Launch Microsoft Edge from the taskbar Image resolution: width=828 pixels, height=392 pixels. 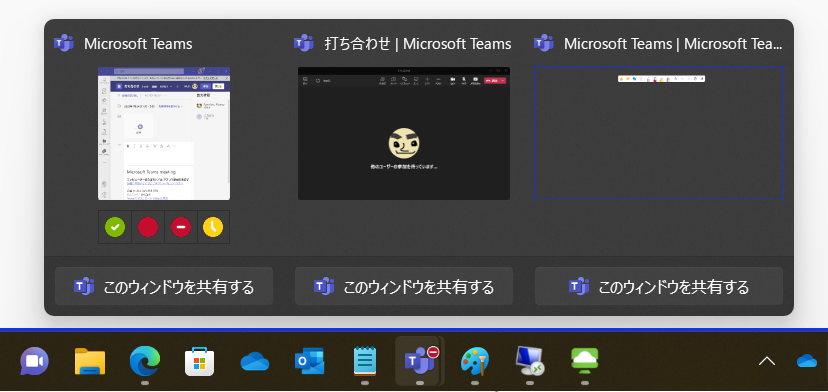click(x=145, y=361)
